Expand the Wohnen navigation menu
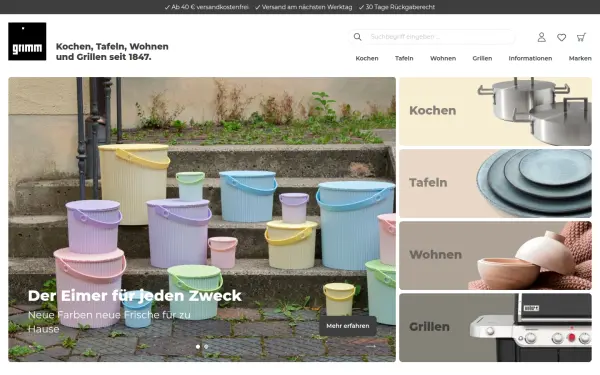 [x=443, y=59]
